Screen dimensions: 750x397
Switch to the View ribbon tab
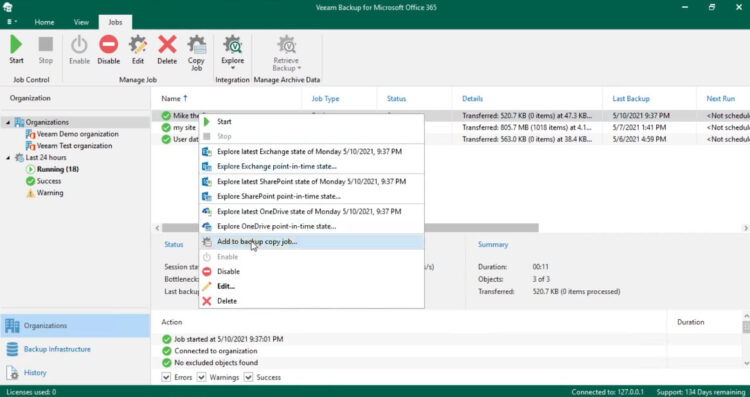81,22
